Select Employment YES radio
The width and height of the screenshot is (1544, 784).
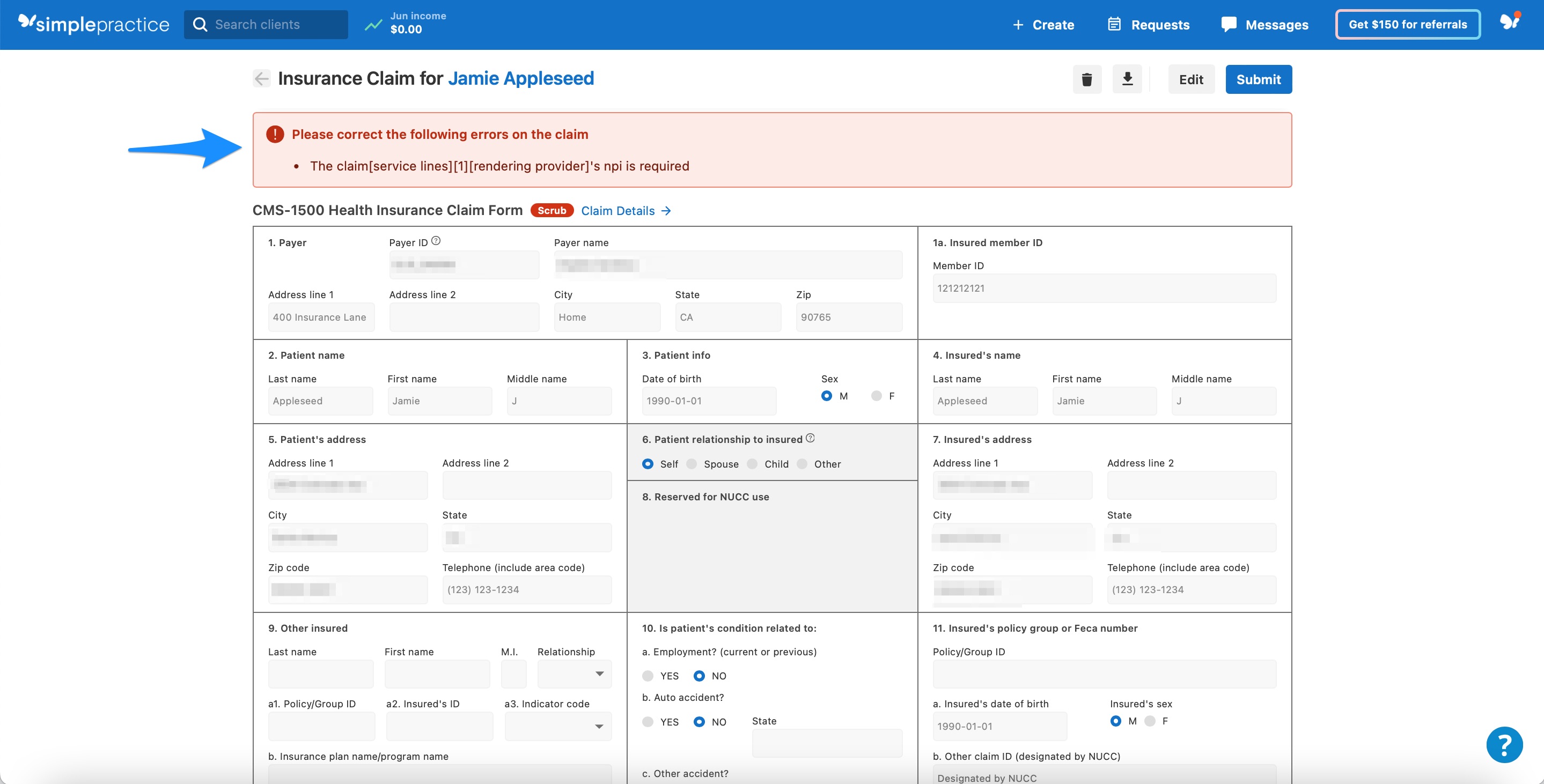pyautogui.click(x=648, y=676)
